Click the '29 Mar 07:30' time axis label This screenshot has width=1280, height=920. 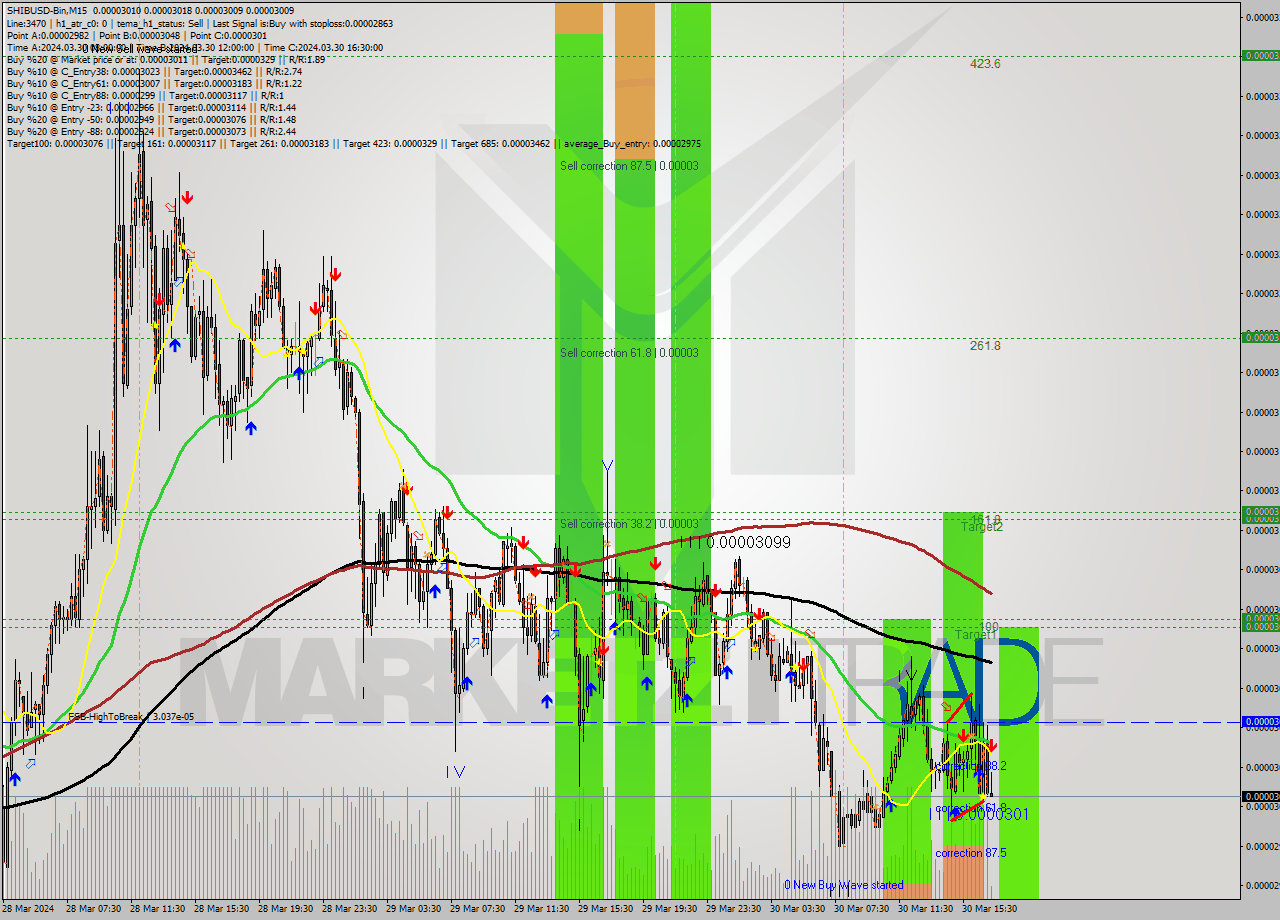477,909
